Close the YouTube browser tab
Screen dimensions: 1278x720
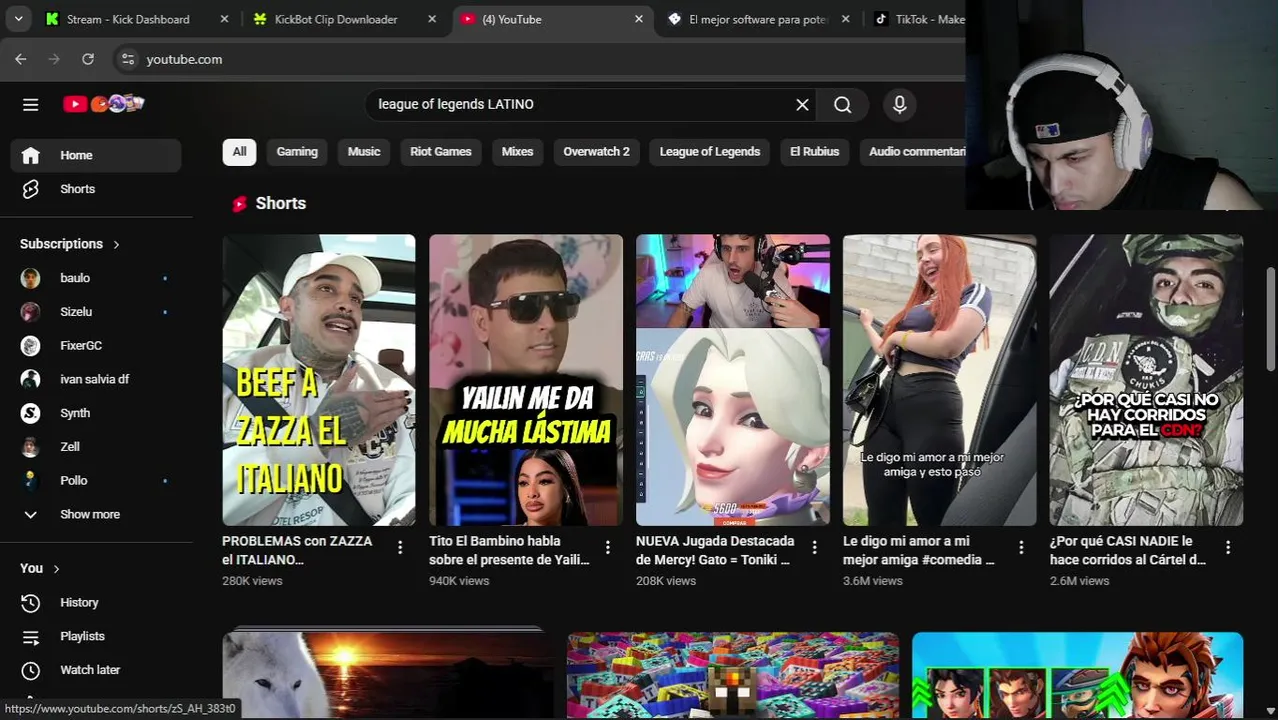(639, 19)
